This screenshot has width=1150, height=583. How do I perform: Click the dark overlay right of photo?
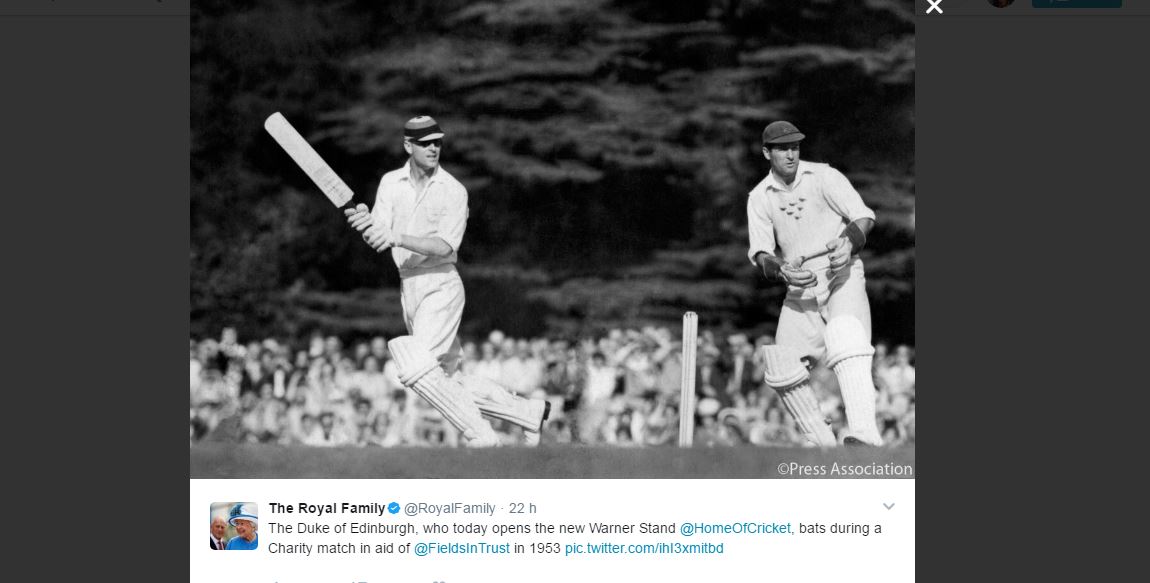(1032, 293)
